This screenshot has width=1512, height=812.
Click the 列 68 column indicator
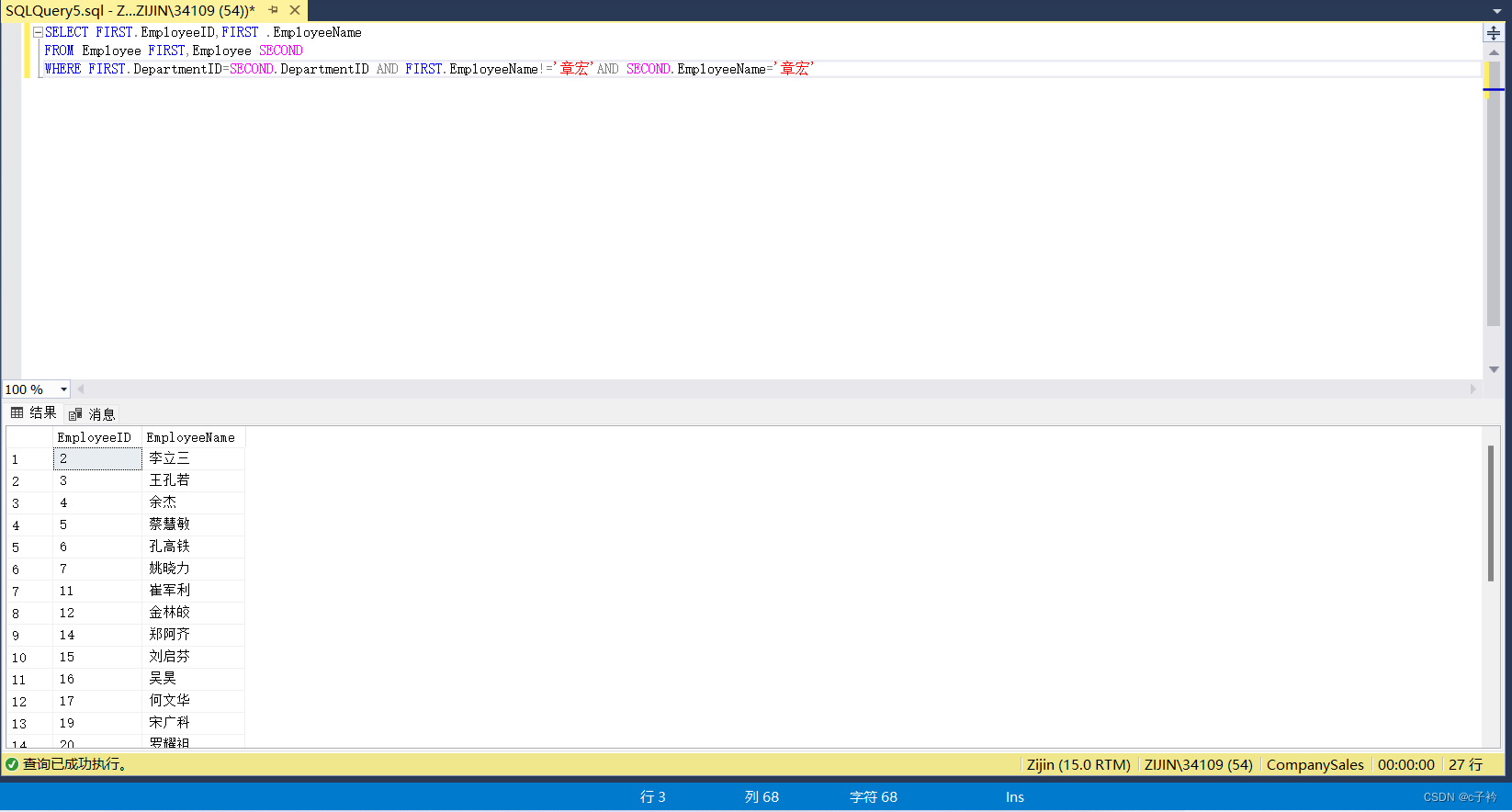coord(762,796)
